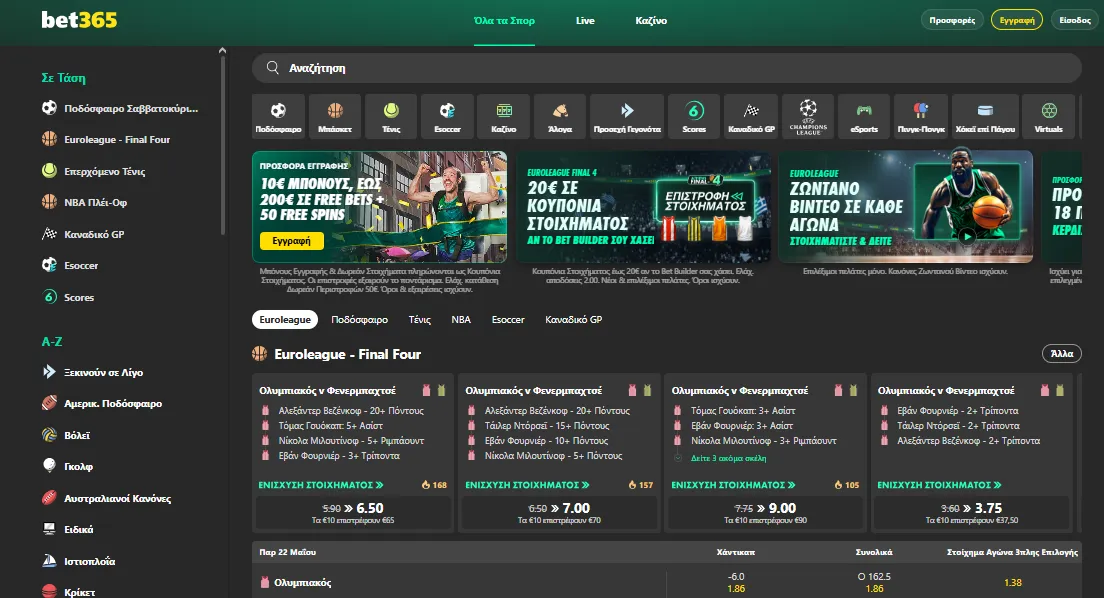Image resolution: width=1104 pixels, height=598 pixels.
Task: Select the Ποδόσφαιρο filter pill
Action: pyautogui.click(x=360, y=319)
